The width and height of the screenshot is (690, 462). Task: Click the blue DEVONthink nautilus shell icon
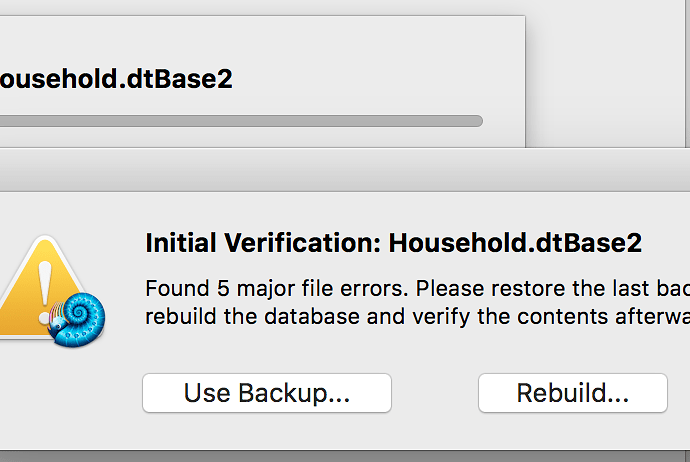point(77,319)
